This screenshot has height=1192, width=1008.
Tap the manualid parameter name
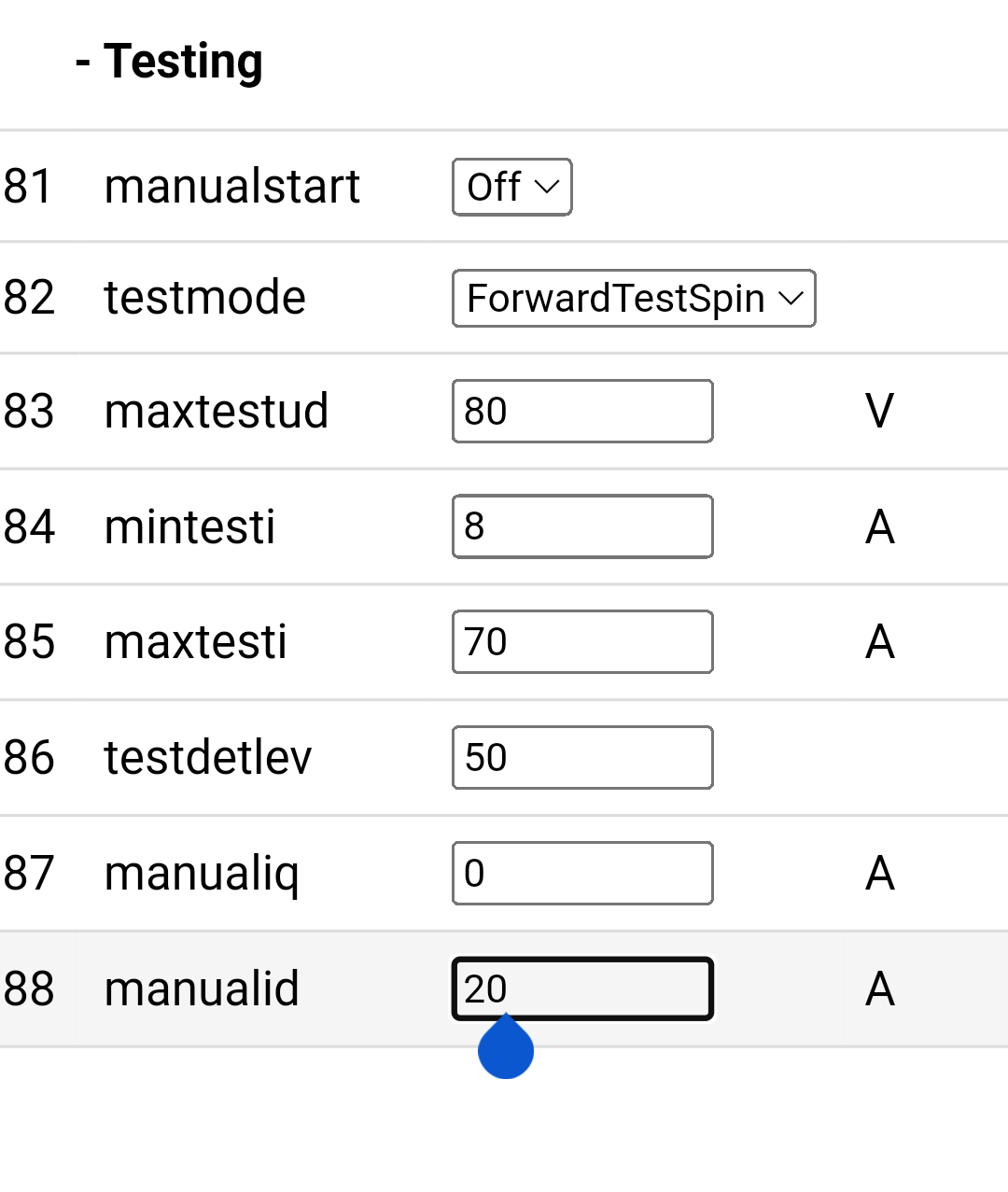pos(202,989)
